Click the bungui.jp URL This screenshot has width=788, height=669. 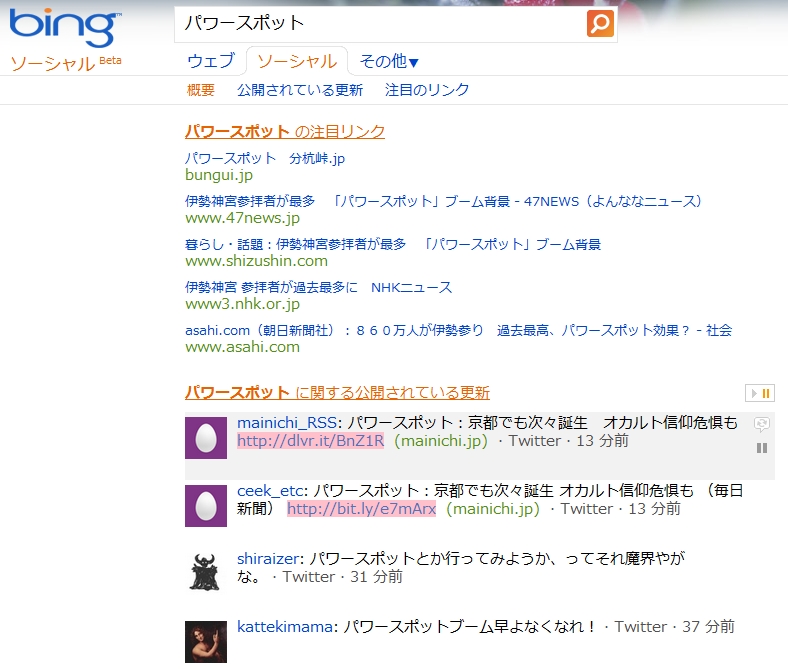219,175
